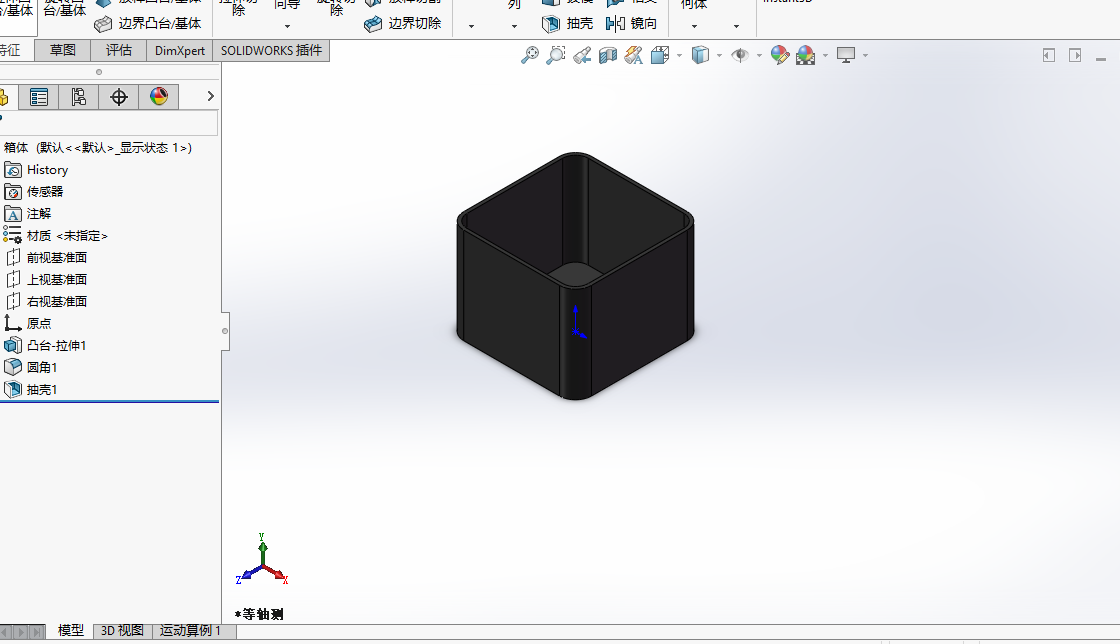
Task: Click the Boundary Boss/Base (边界凸台/基体) icon
Action: point(104,24)
